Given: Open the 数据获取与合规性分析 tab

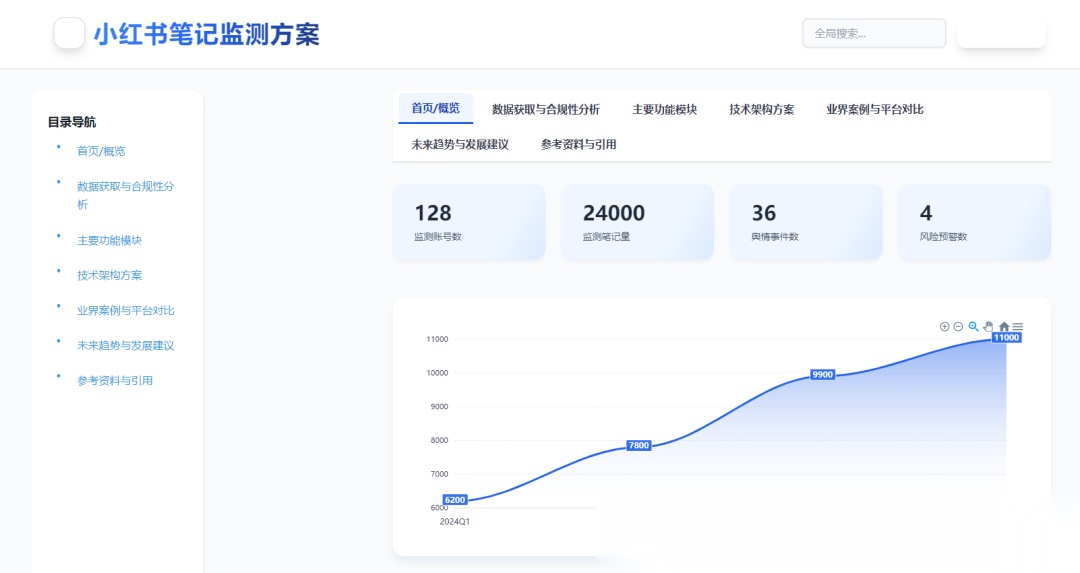Looking at the screenshot, I should tap(546, 110).
